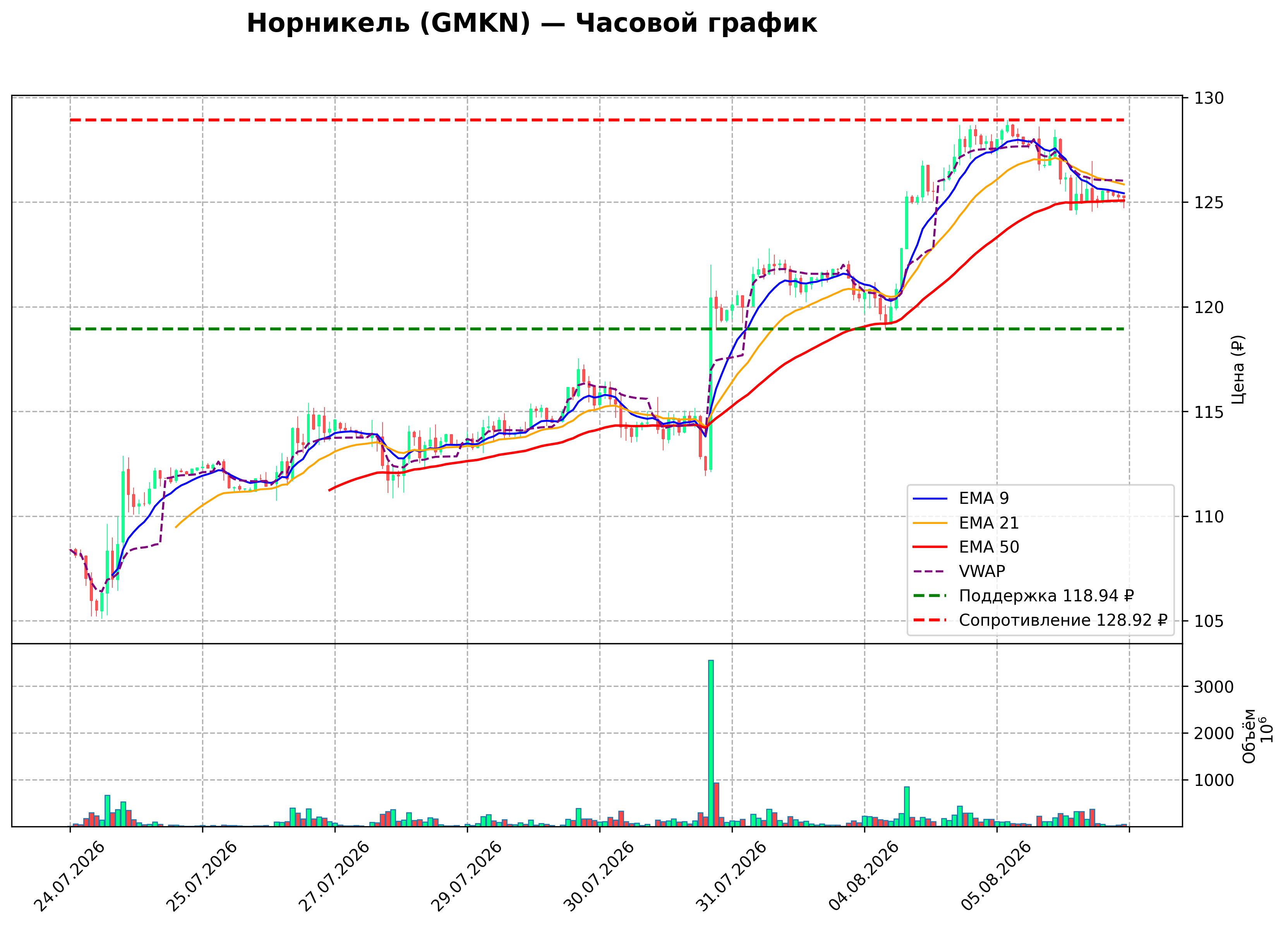The width and height of the screenshot is (1288, 926).
Task: Click the chart title "Норникель (GMKN) — Часовой график"
Action: pyautogui.click(x=532, y=24)
